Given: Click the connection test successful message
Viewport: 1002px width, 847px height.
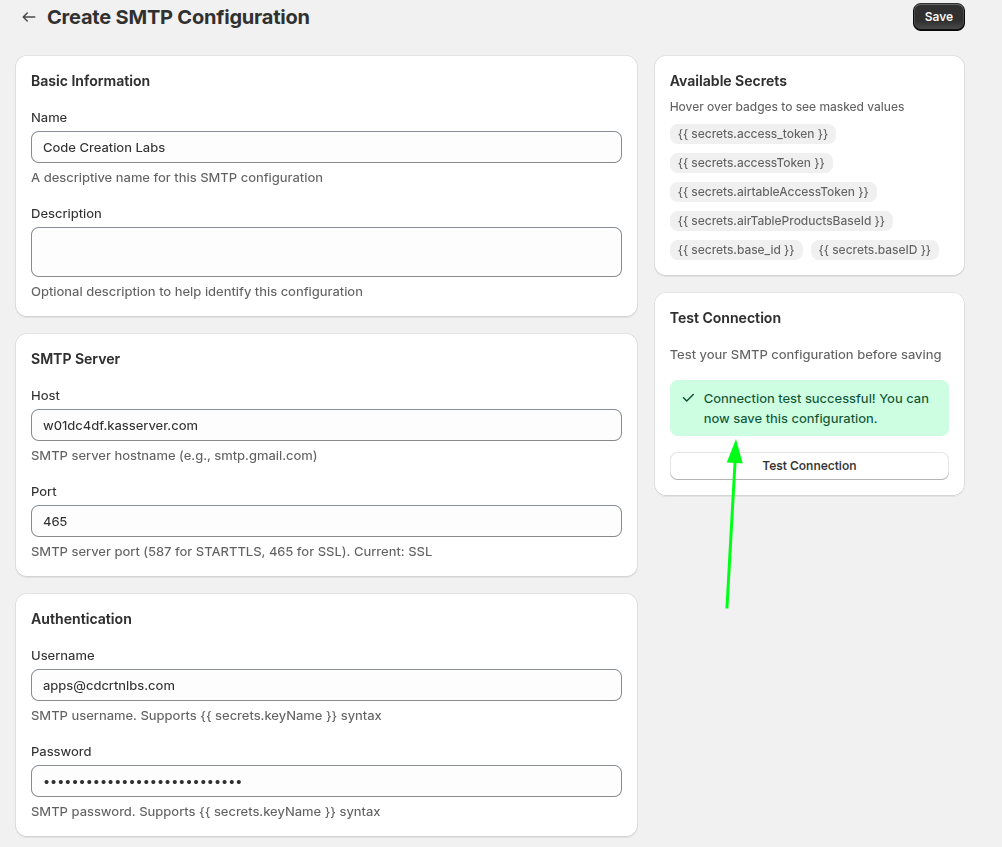Looking at the screenshot, I should point(815,408).
